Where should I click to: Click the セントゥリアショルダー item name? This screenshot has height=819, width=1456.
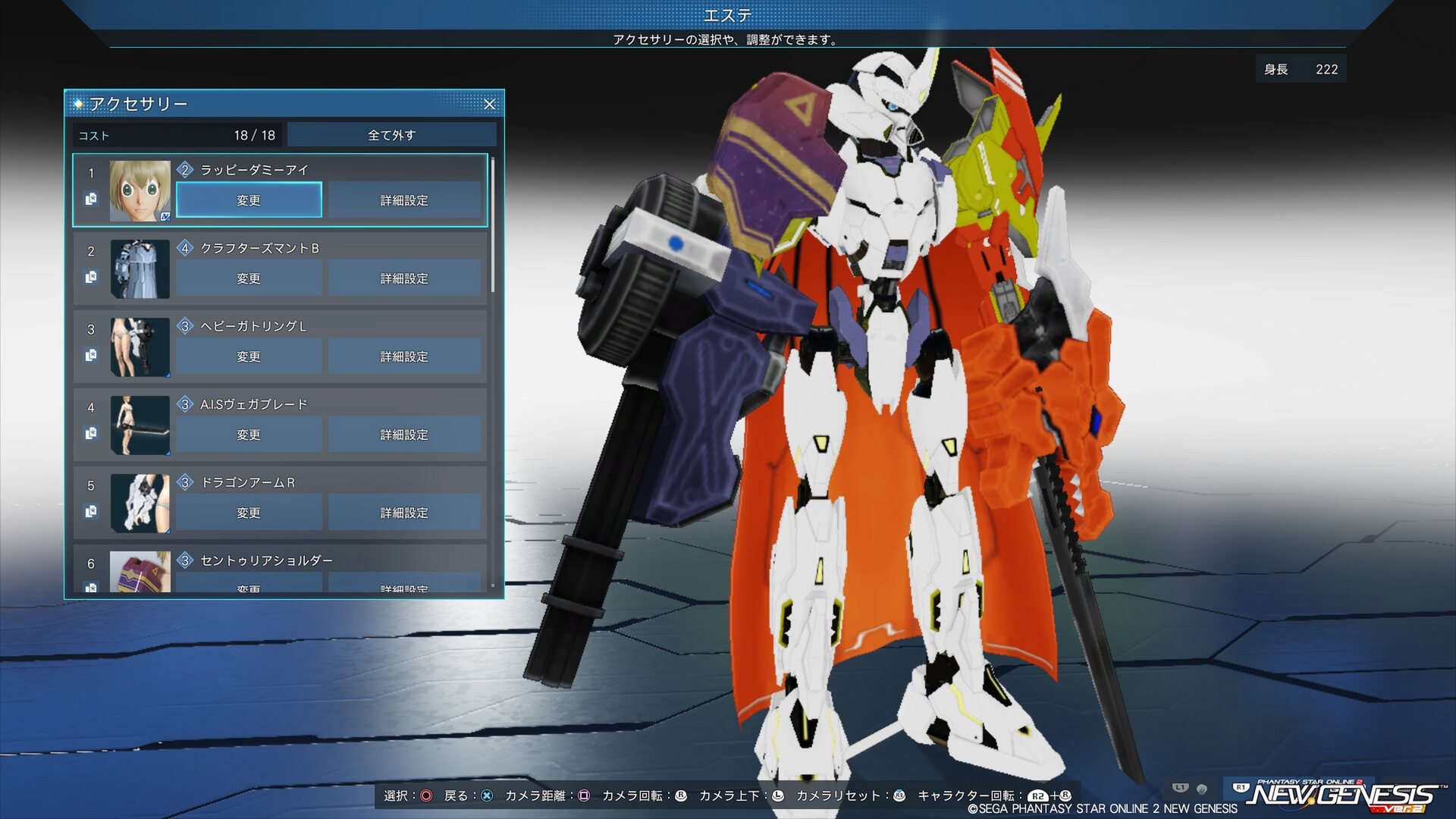266,560
